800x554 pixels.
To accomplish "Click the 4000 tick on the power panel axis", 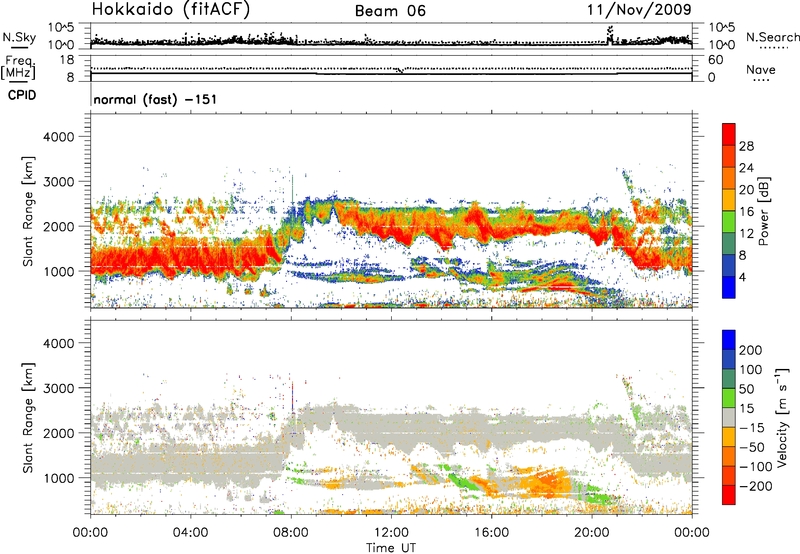I will (59, 137).
